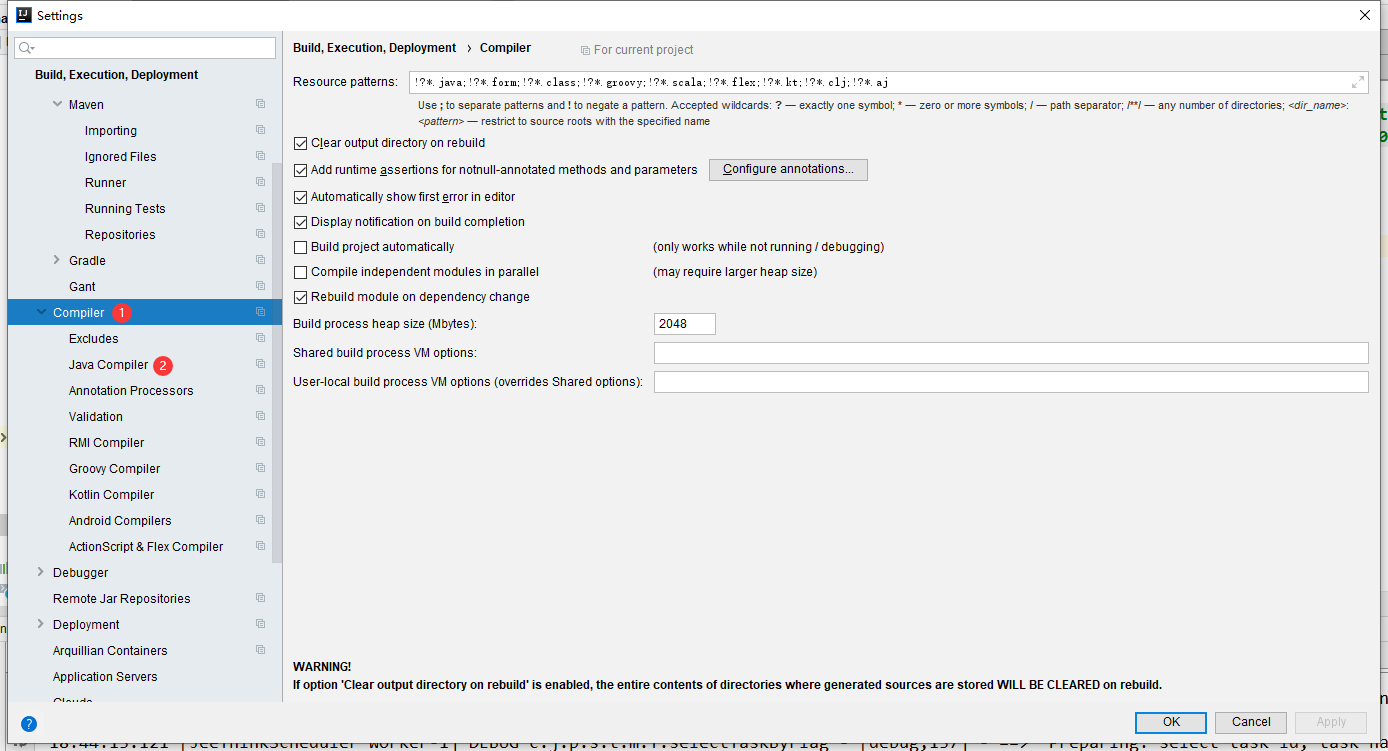Select Validation in the settings tree
1388x751 pixels.
pyautogui.click(x=96, y=417)
